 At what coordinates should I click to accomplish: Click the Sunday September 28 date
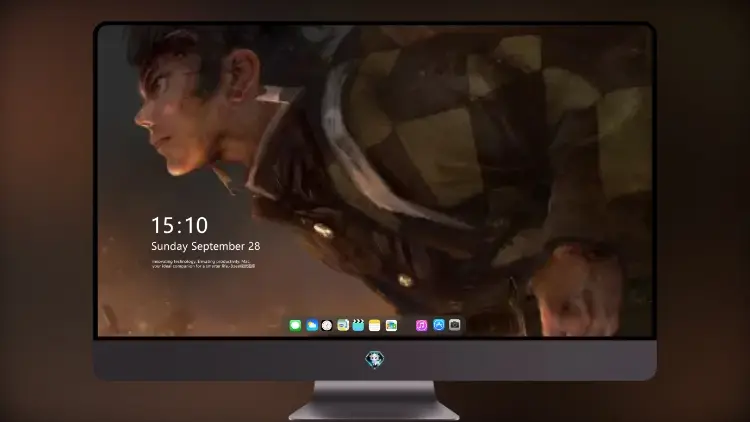coord(206,246)
